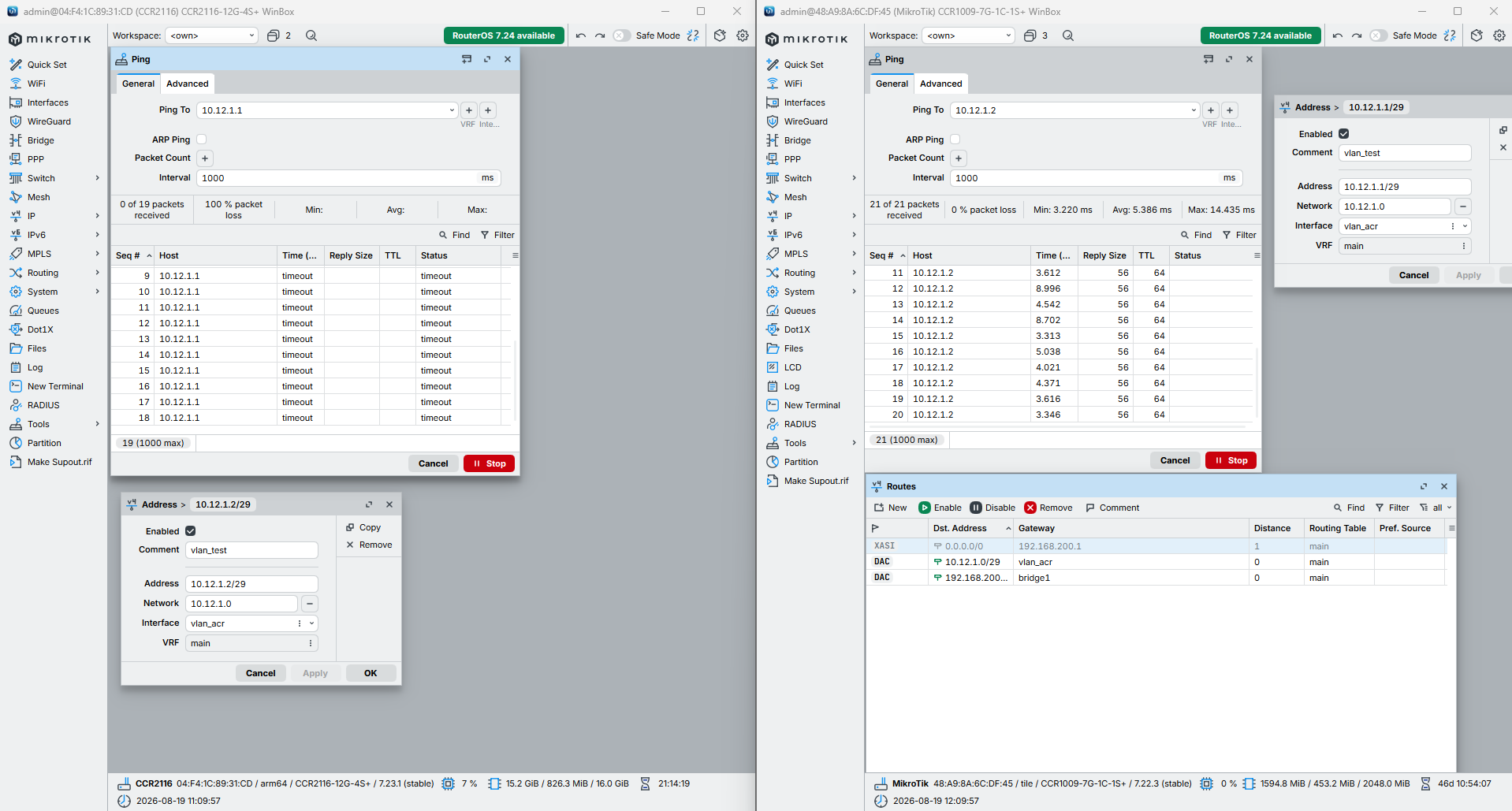This screenshot has height=811, width=1512.
Task: Click Interval field in left Ping window
Action: click(x=348, y=178)
